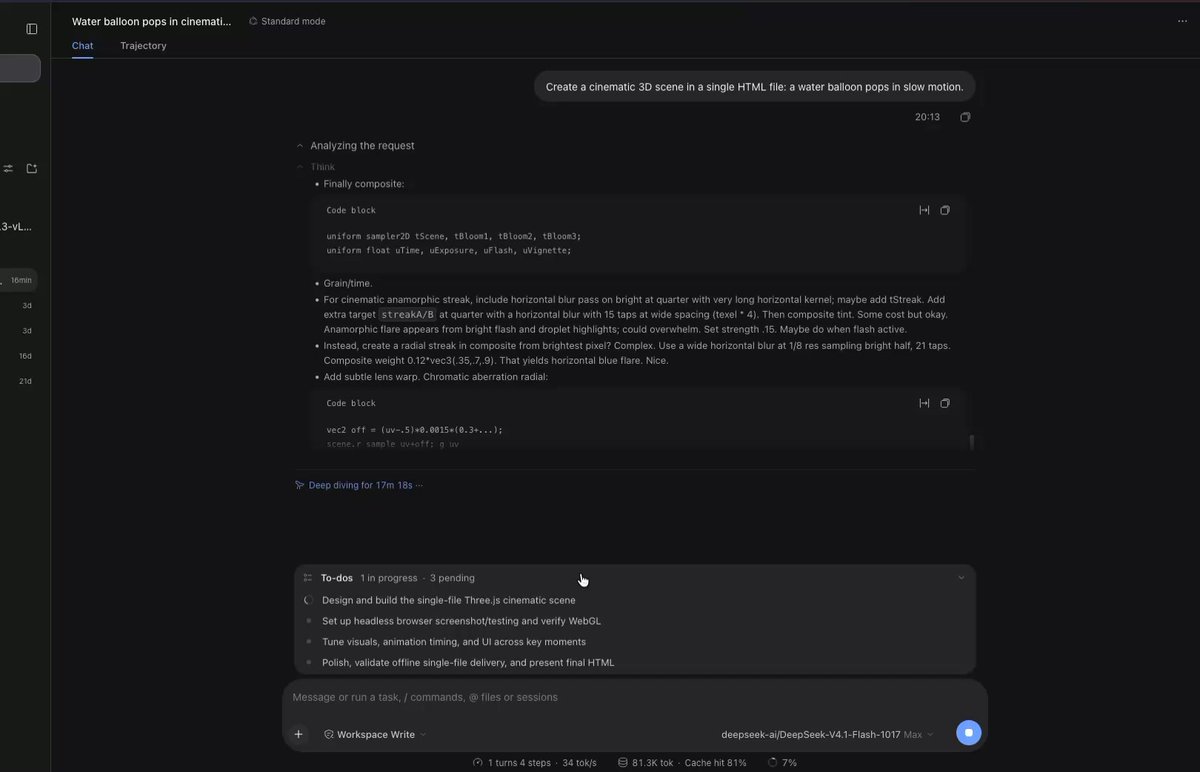Switch to the Trajectory tab
The image size is (1200, 772).
143,46
